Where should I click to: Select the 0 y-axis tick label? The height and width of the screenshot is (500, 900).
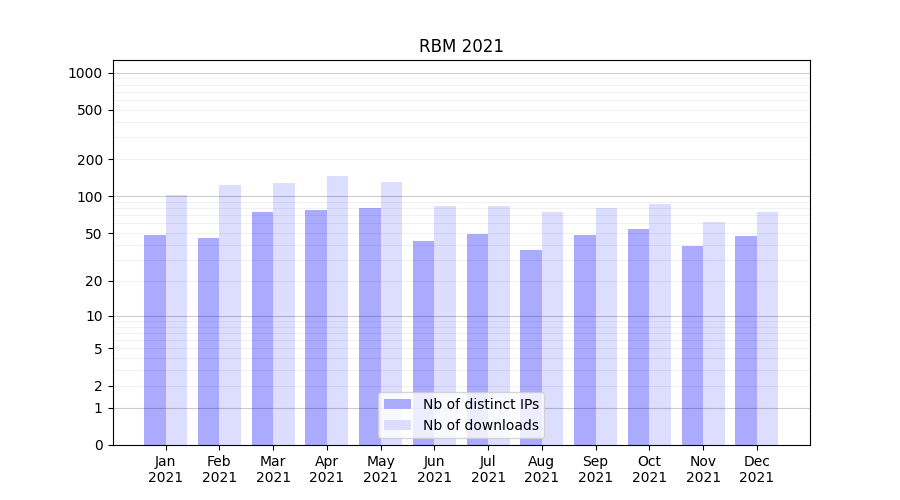tap(98, 445)
